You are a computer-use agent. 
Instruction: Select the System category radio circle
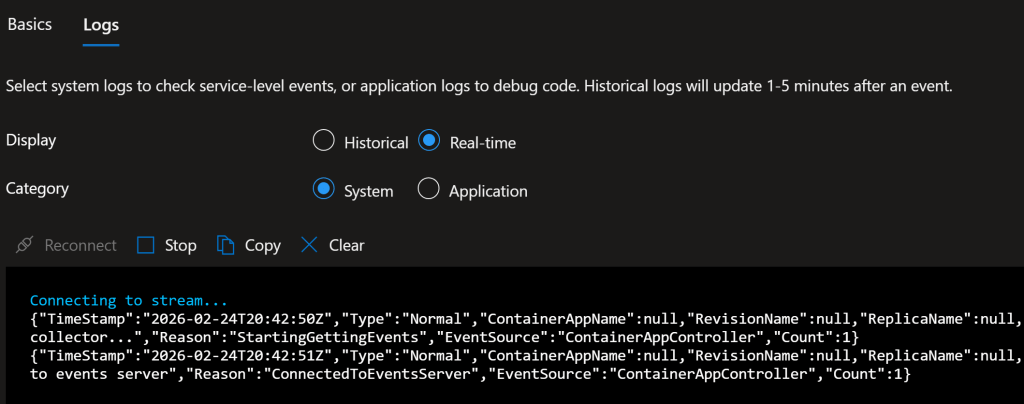(x=323, y=190)
